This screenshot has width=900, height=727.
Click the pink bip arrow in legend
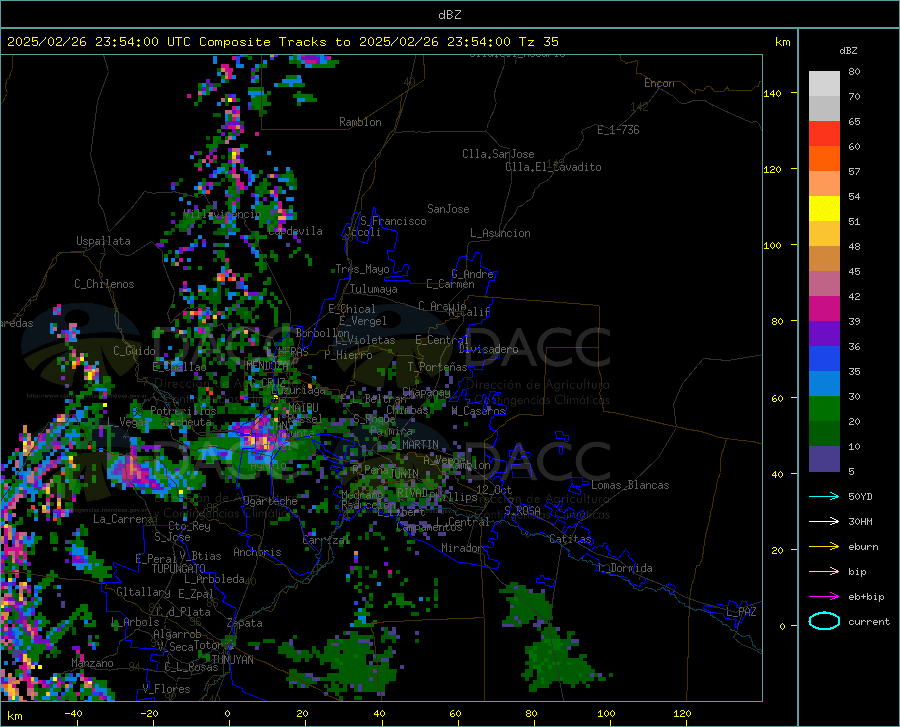[824, 572]
